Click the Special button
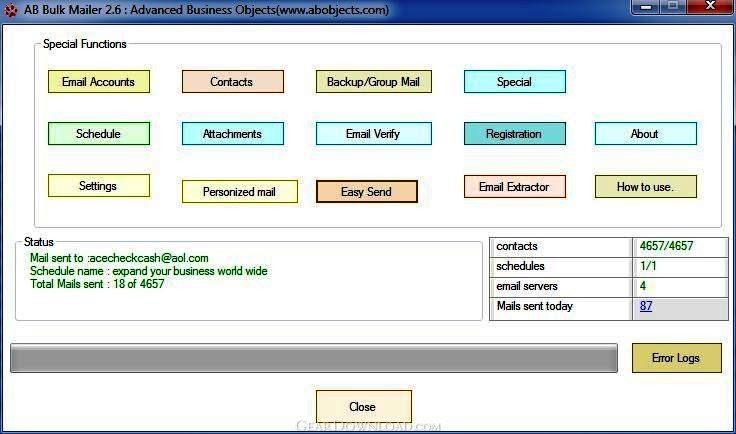 tap(515, 82)
